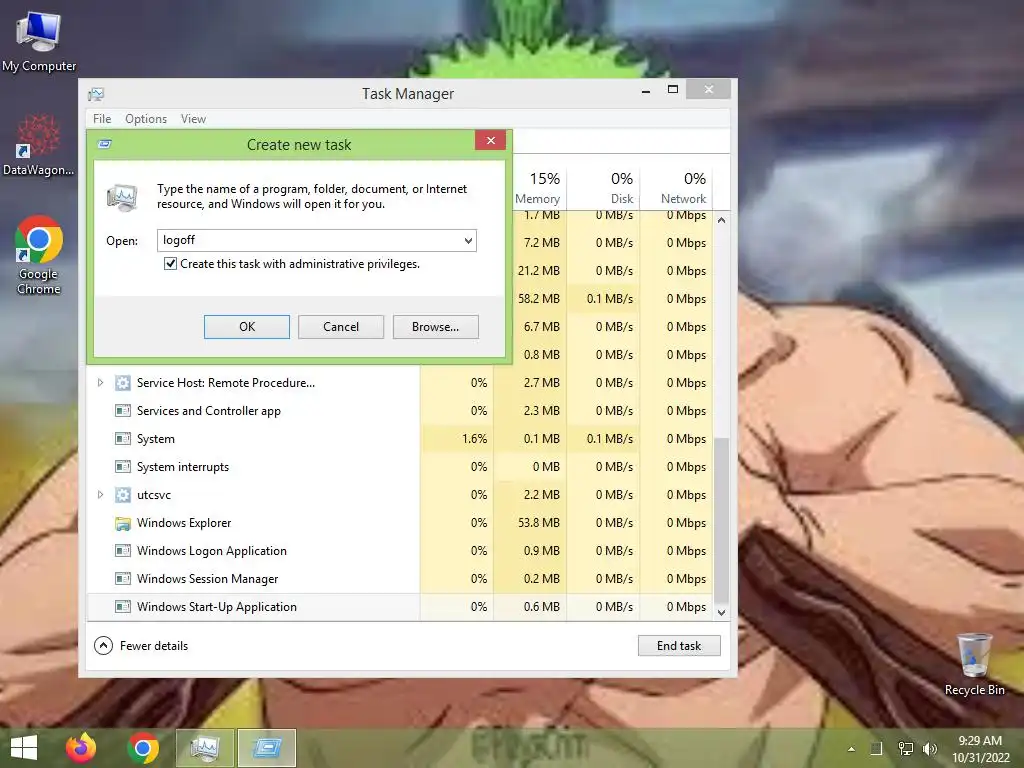Open the Windows Start button
The height and width of the screenshot is (768, 1024).
(x=24, y=748)
